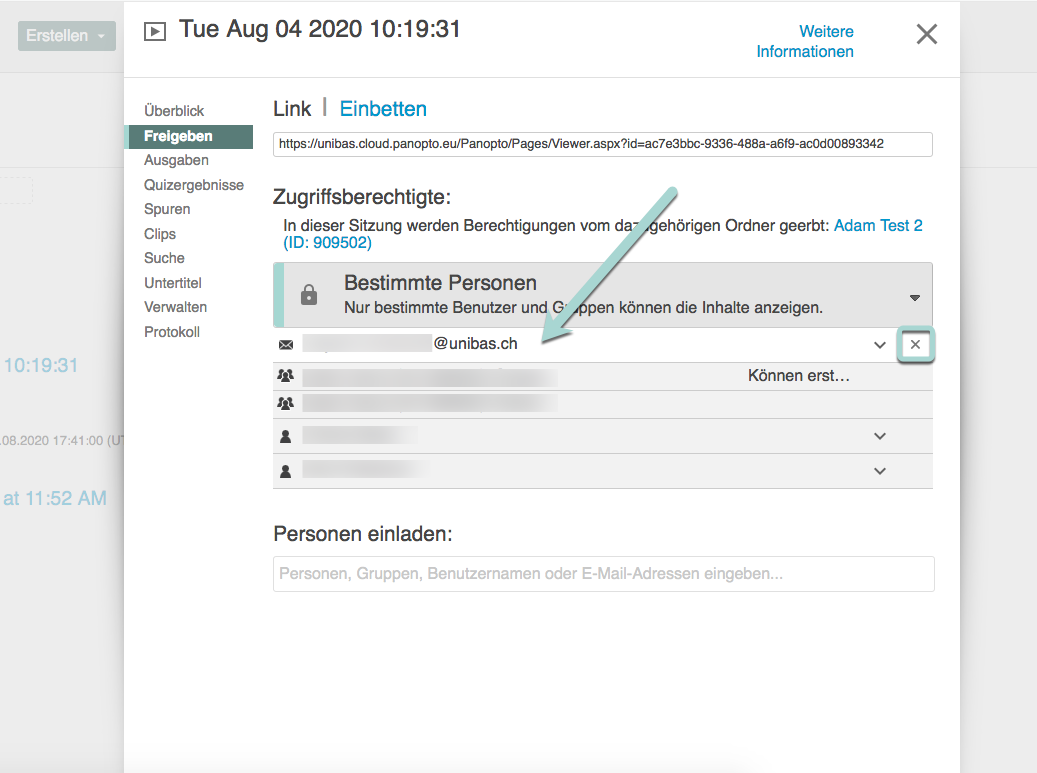Click the lock icon in Bestimmte Personen
1037x773 pixels.
[x=309, y=295]
